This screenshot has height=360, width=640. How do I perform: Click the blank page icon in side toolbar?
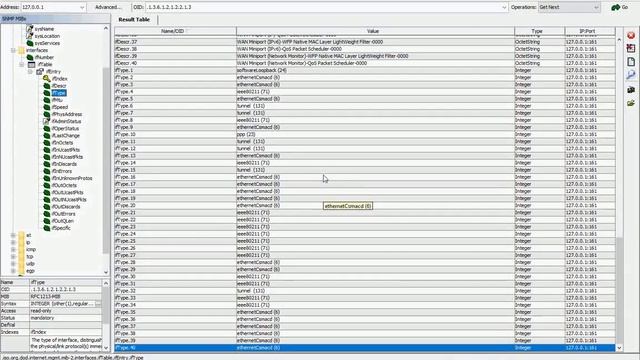click(631, 62)
